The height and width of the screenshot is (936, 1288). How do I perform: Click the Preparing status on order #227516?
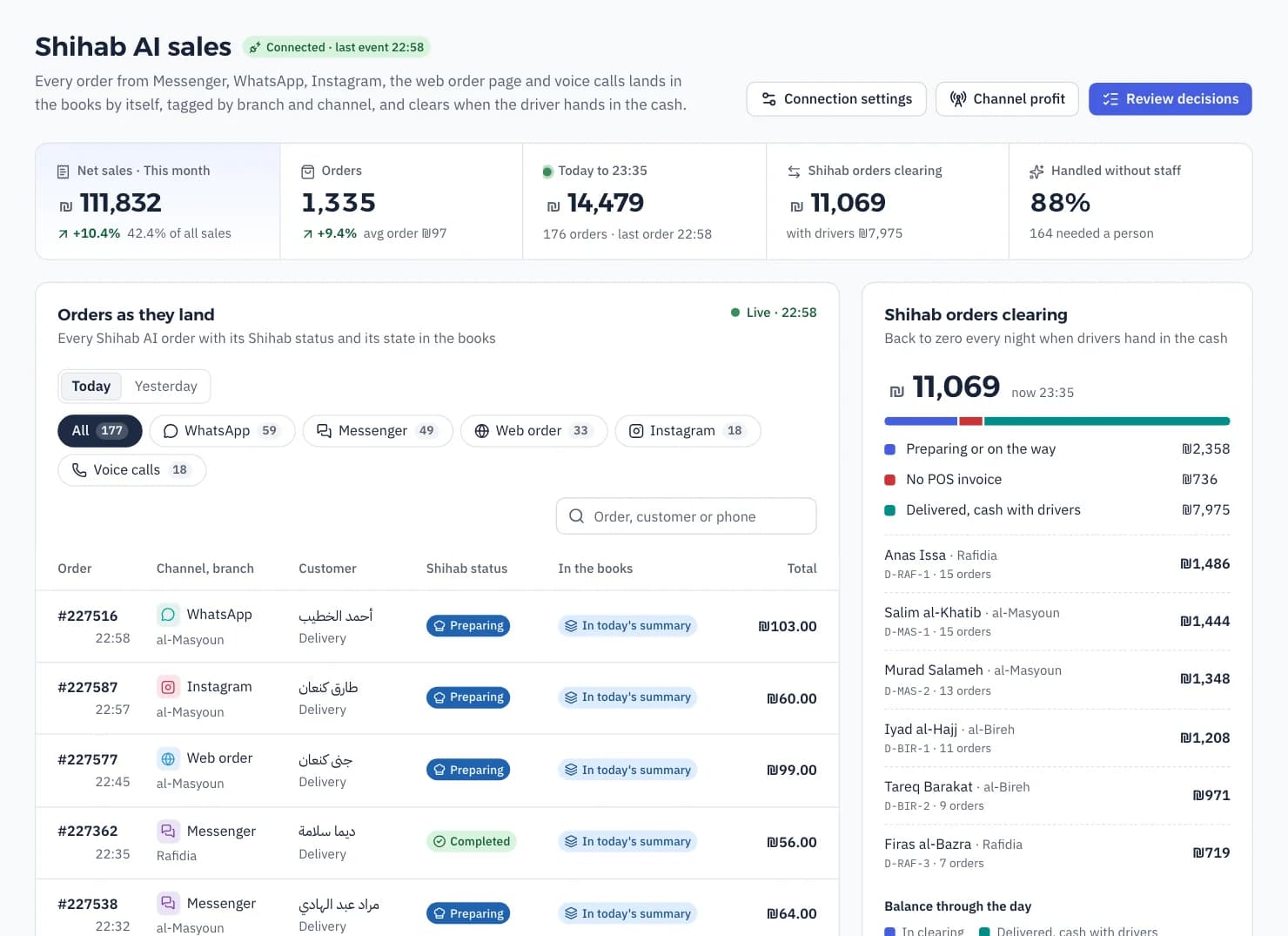(468, 626)
